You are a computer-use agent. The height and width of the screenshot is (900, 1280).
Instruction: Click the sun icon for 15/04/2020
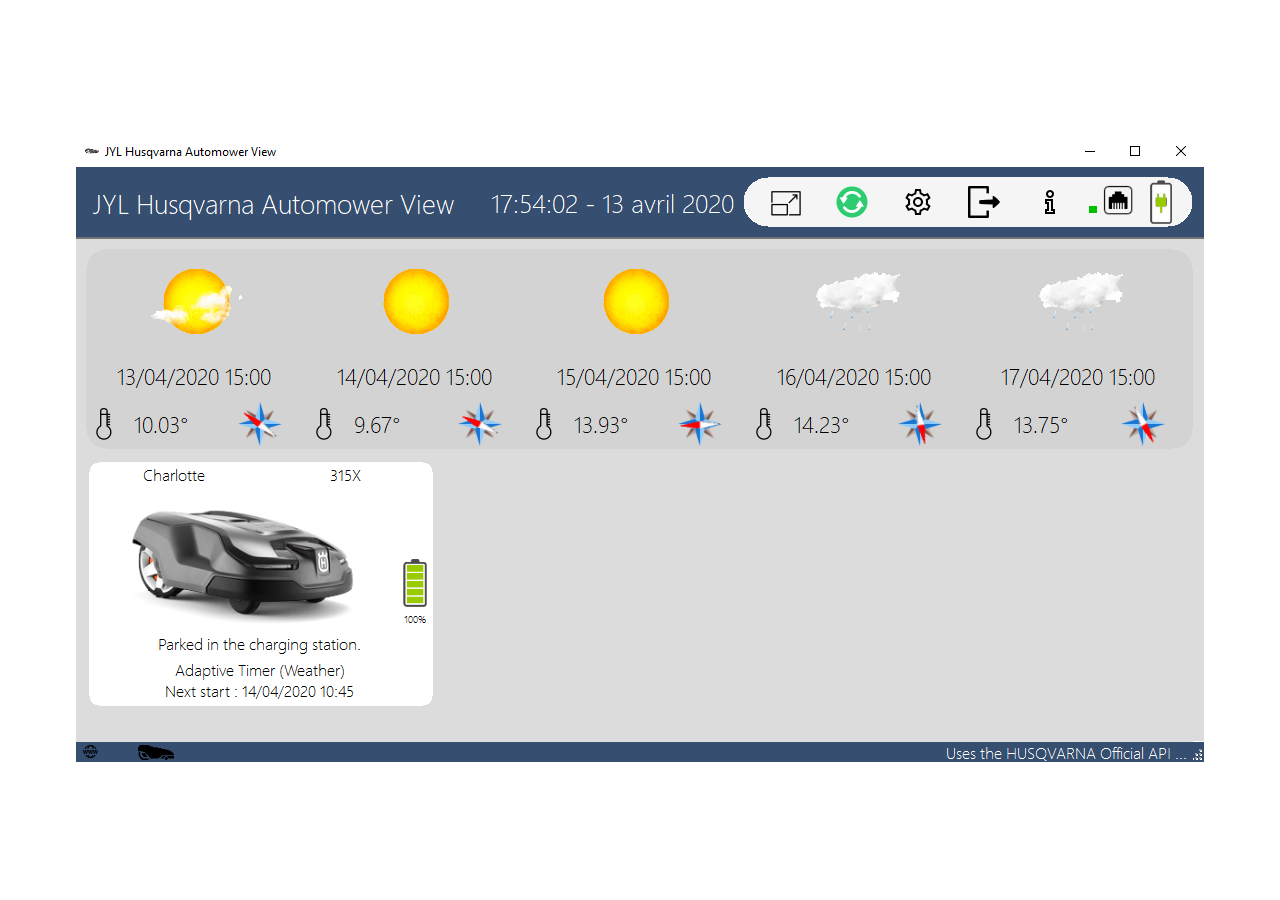tap(636, 301)
